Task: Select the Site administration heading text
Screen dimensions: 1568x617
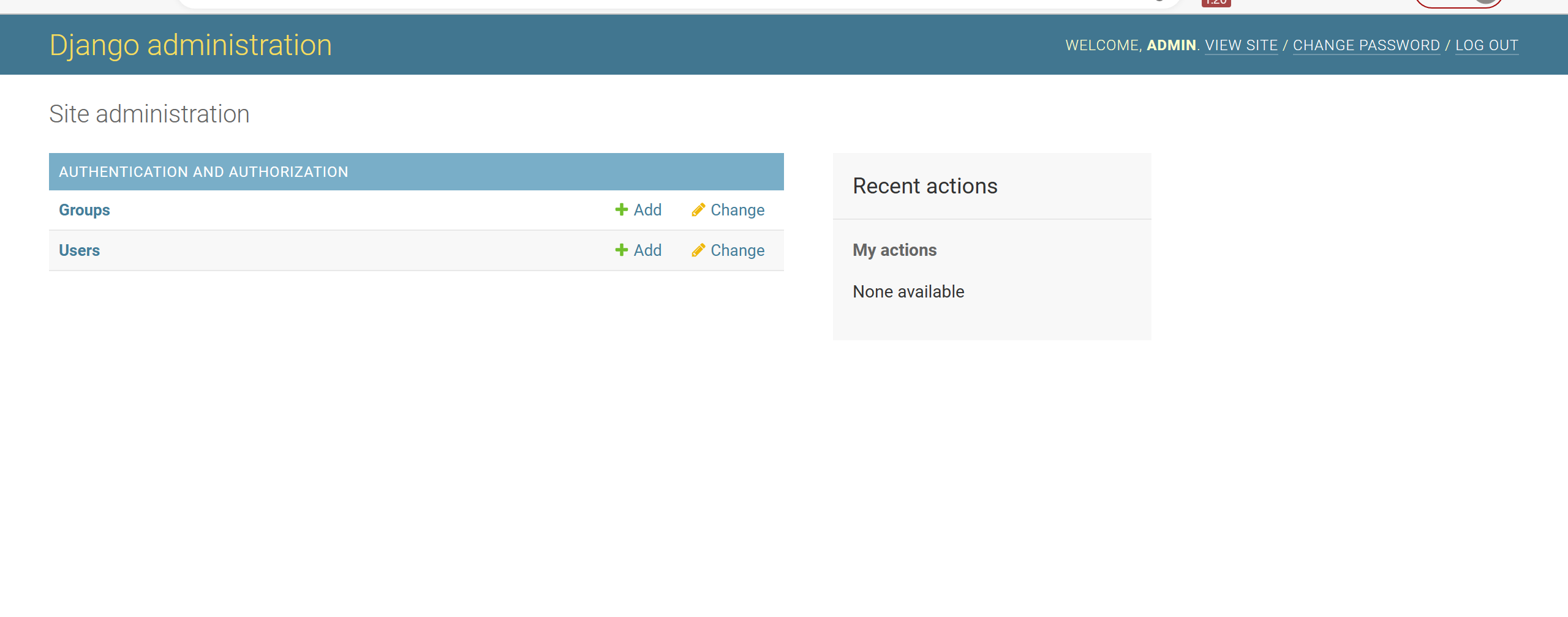Action: coord(149,114)
